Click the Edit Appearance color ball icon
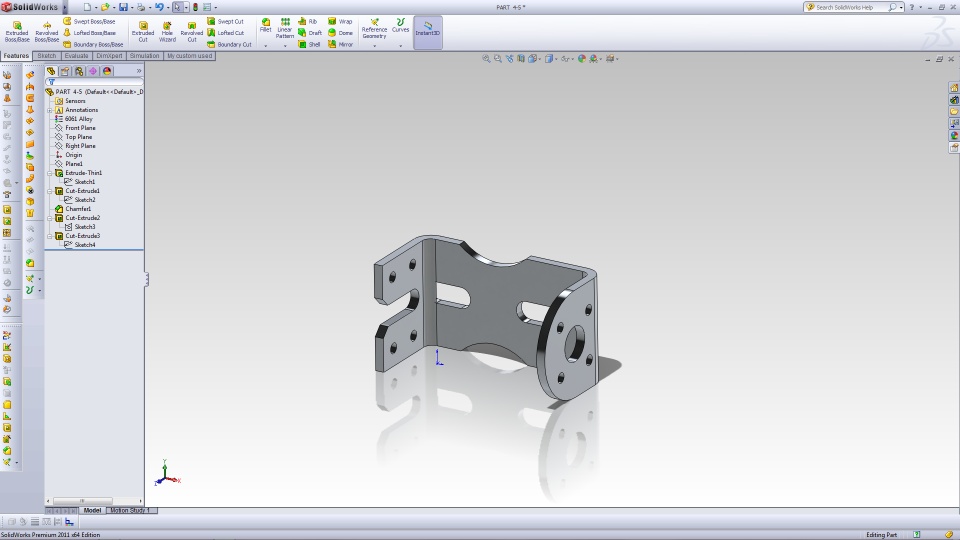 pyautogui.click(x=582, y=59)
